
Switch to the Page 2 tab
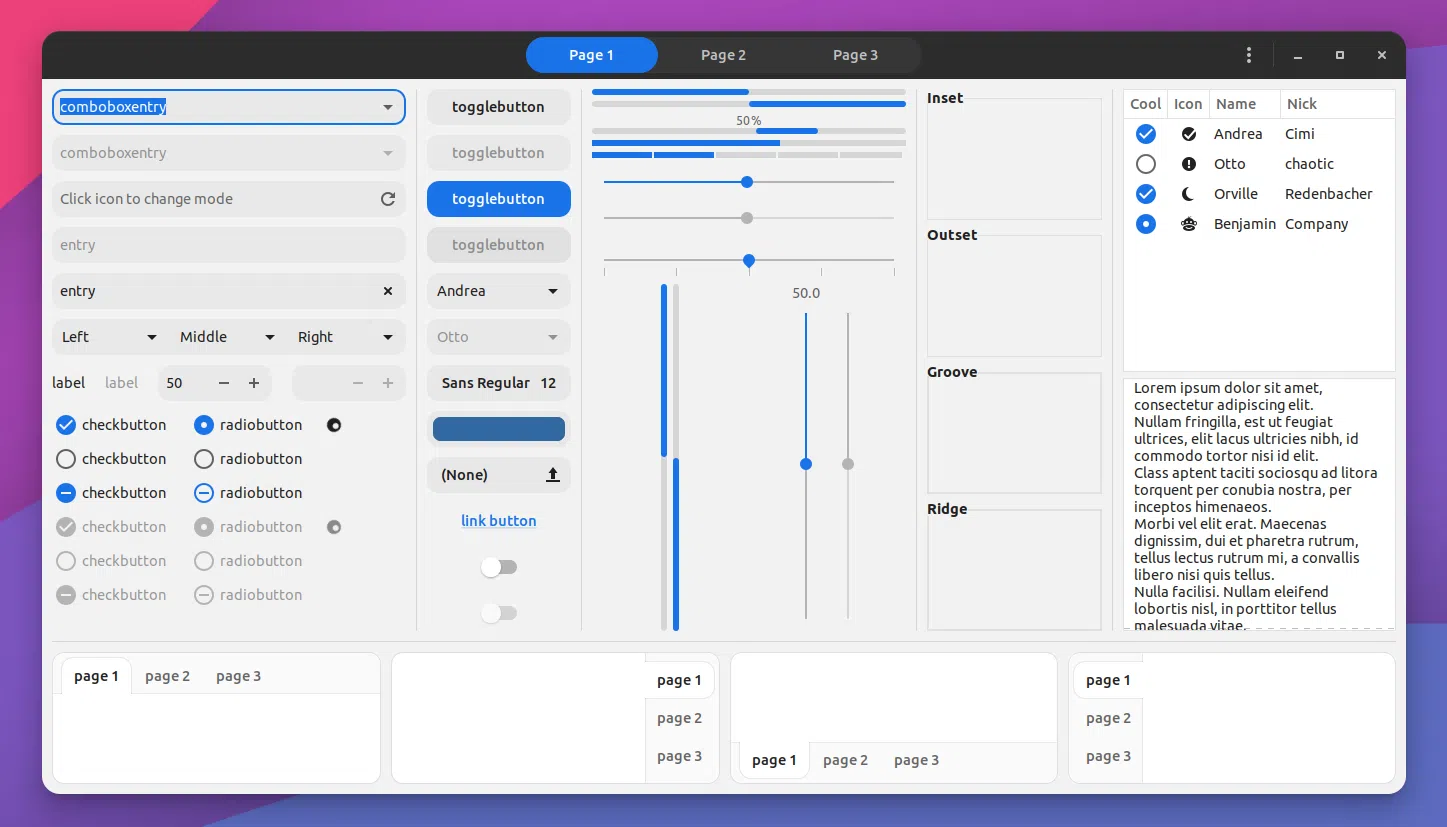(723, 55)
